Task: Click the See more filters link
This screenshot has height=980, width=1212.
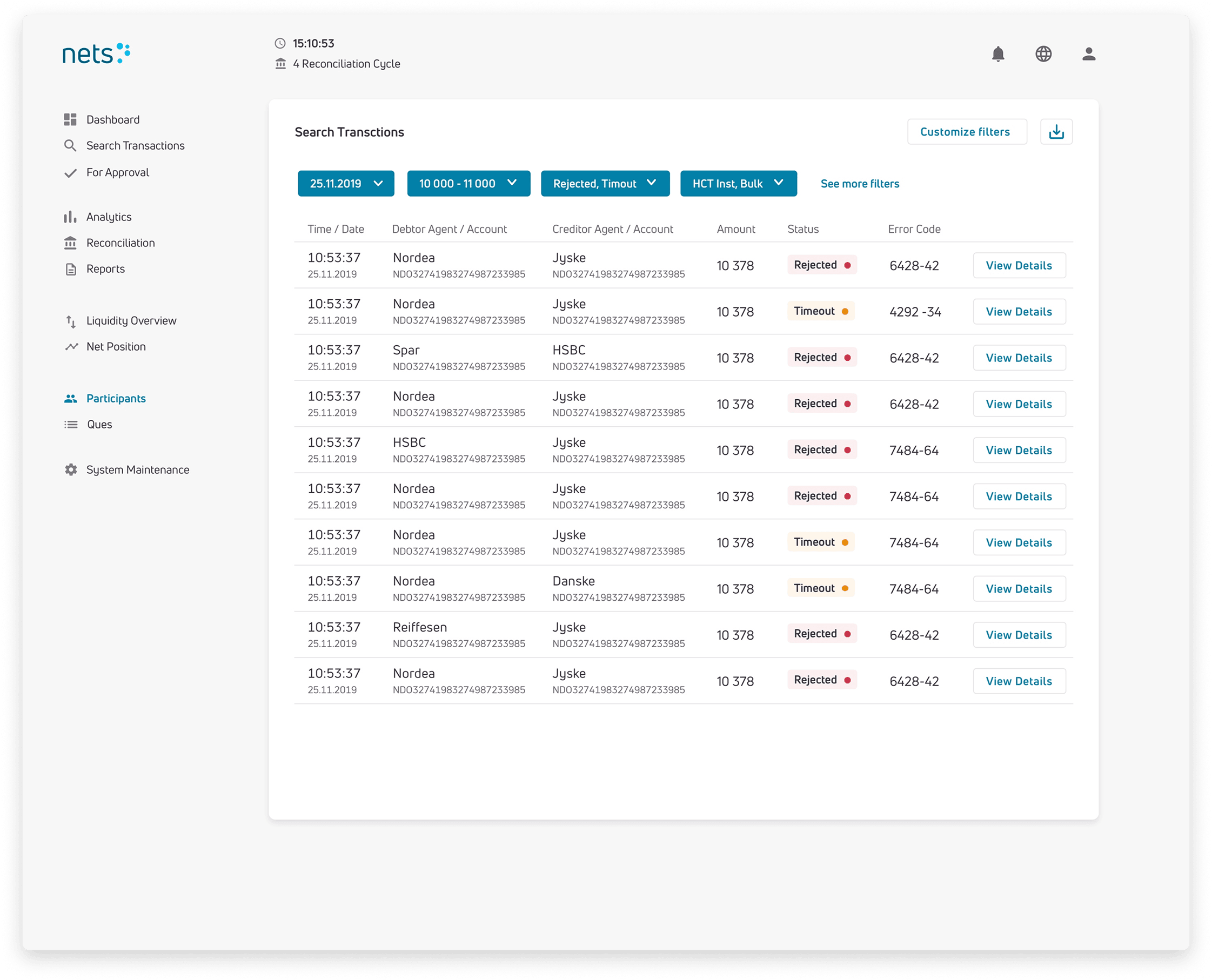Action: tap(859, 184)
